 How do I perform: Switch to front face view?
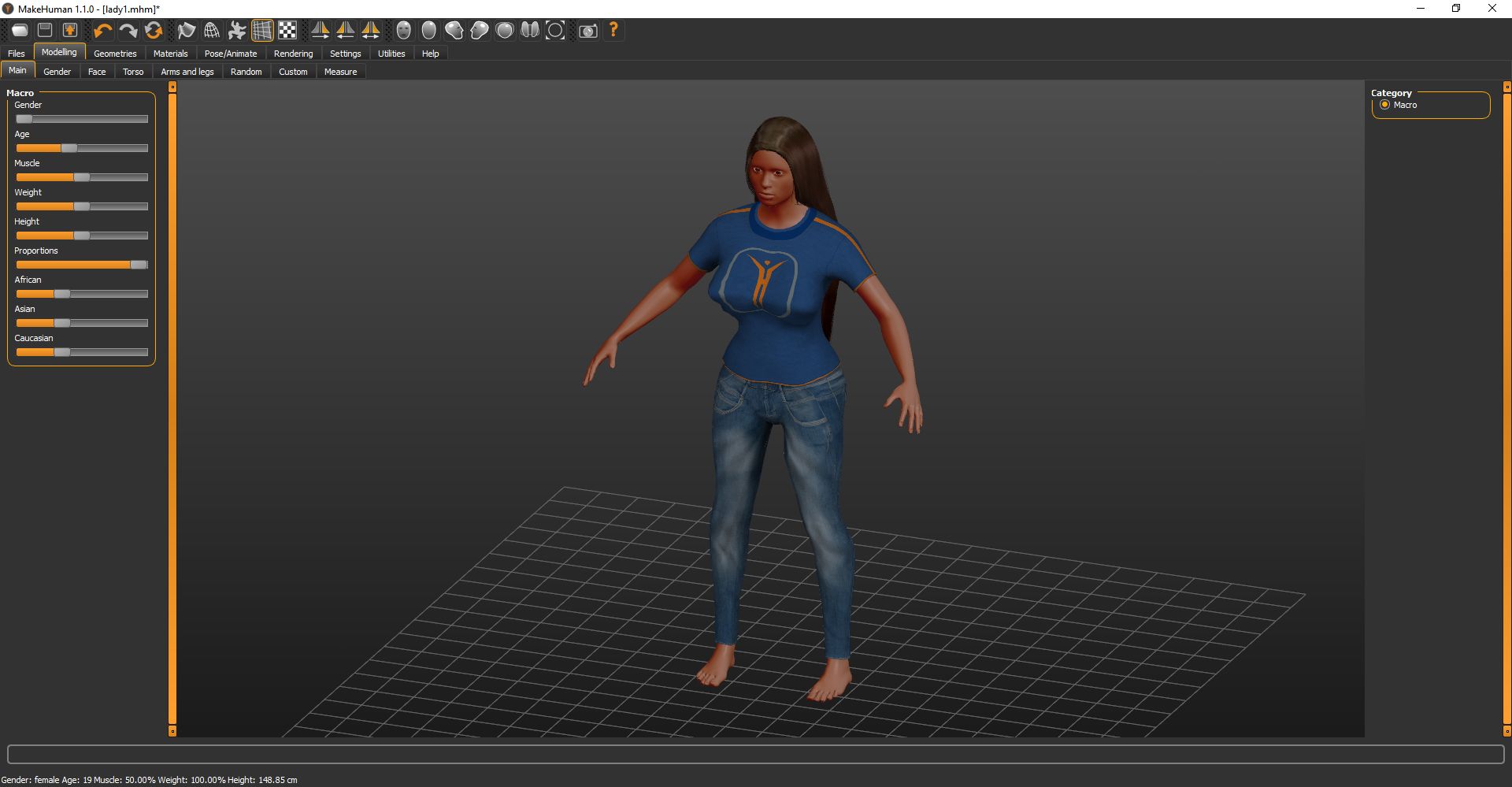point(403,31)
